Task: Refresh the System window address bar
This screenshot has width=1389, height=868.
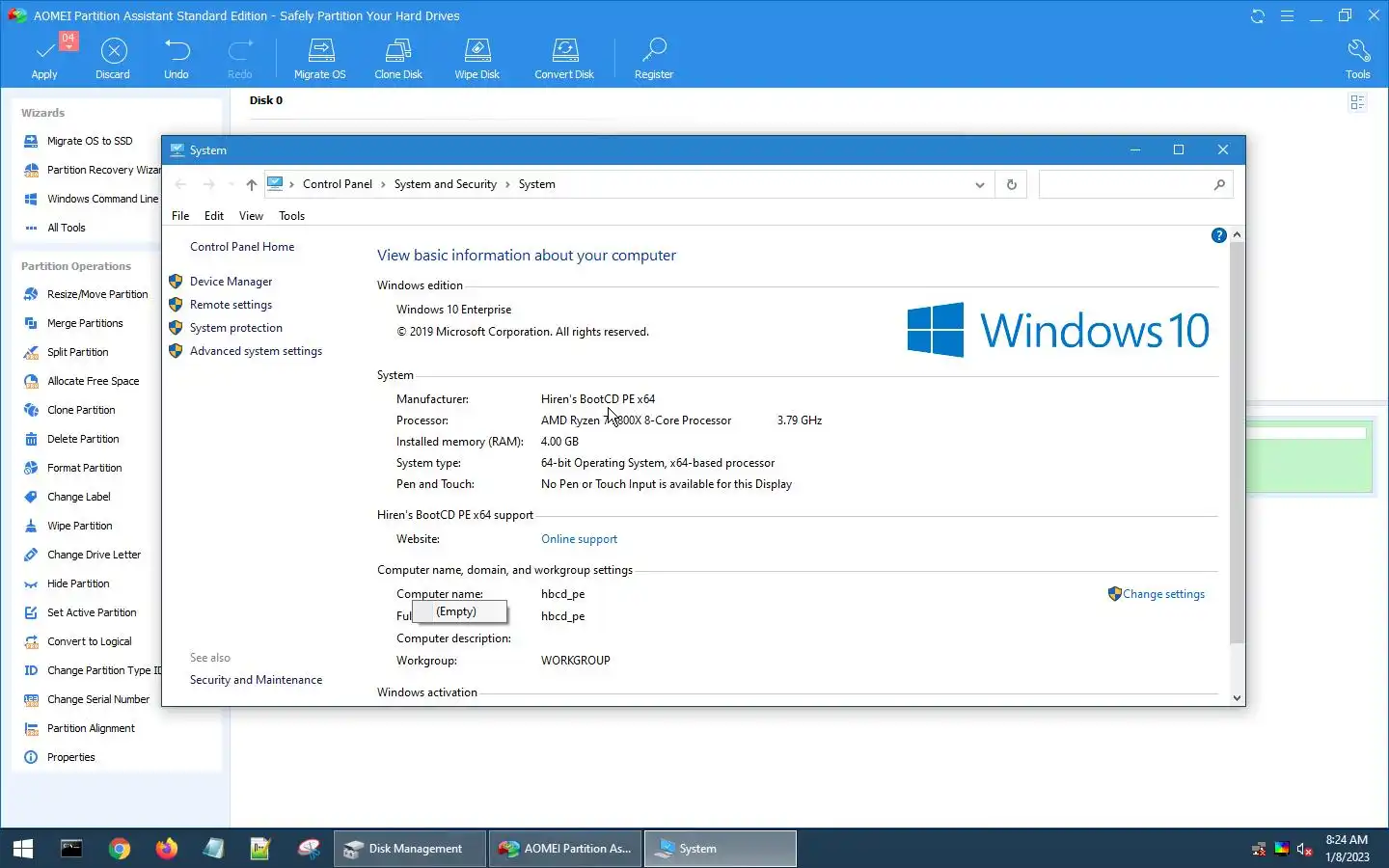Action: 1011,184
